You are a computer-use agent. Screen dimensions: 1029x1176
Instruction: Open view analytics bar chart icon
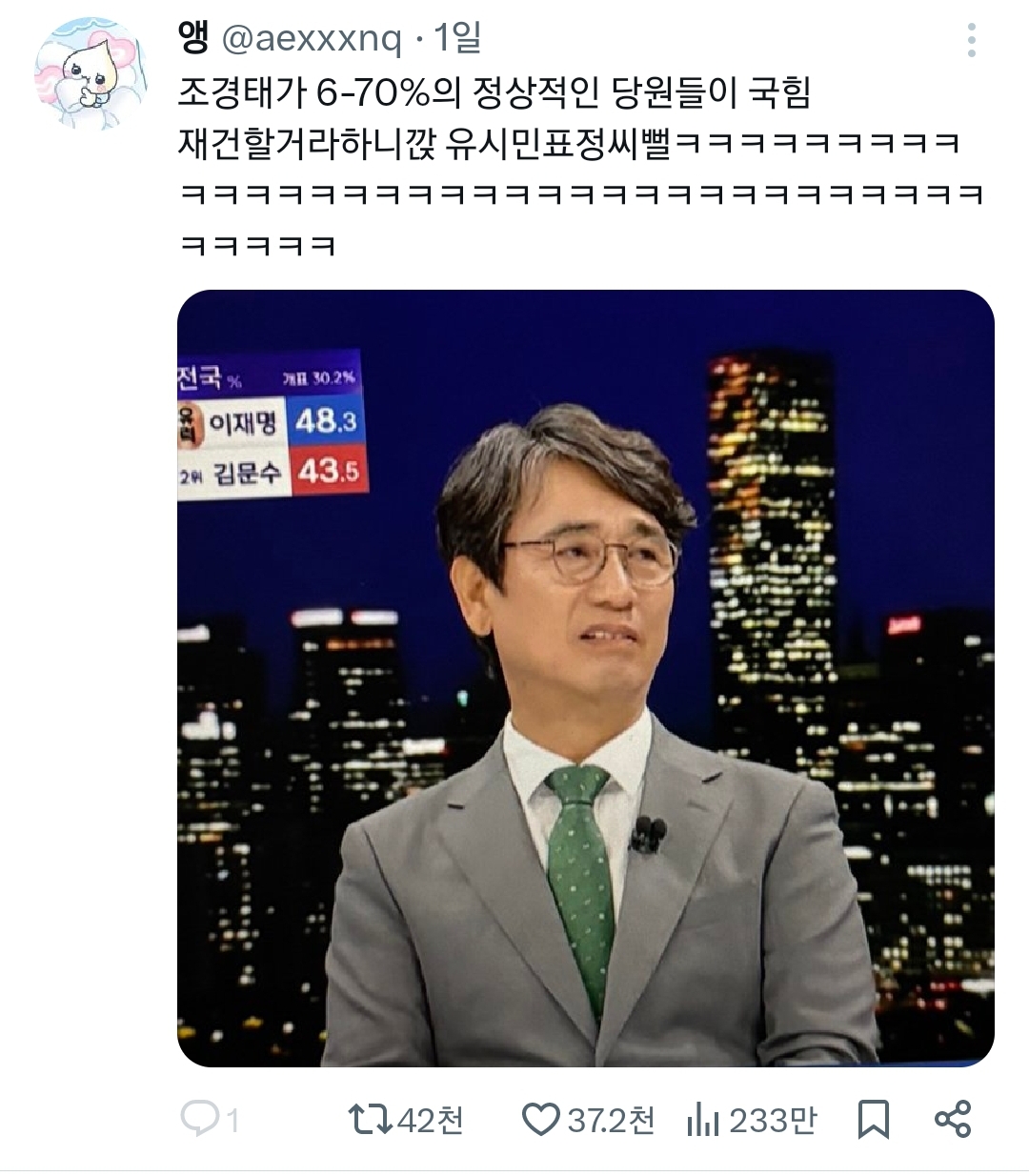tap(702, 1121)
